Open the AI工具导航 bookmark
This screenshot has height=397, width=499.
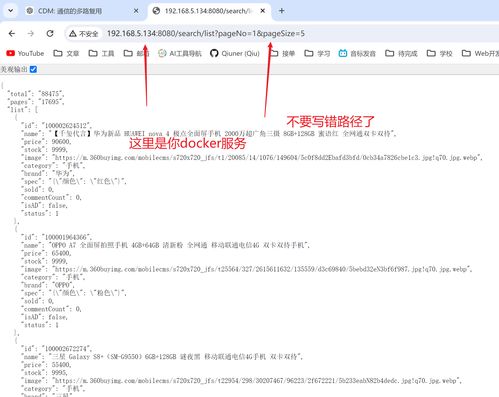(180, 53)
